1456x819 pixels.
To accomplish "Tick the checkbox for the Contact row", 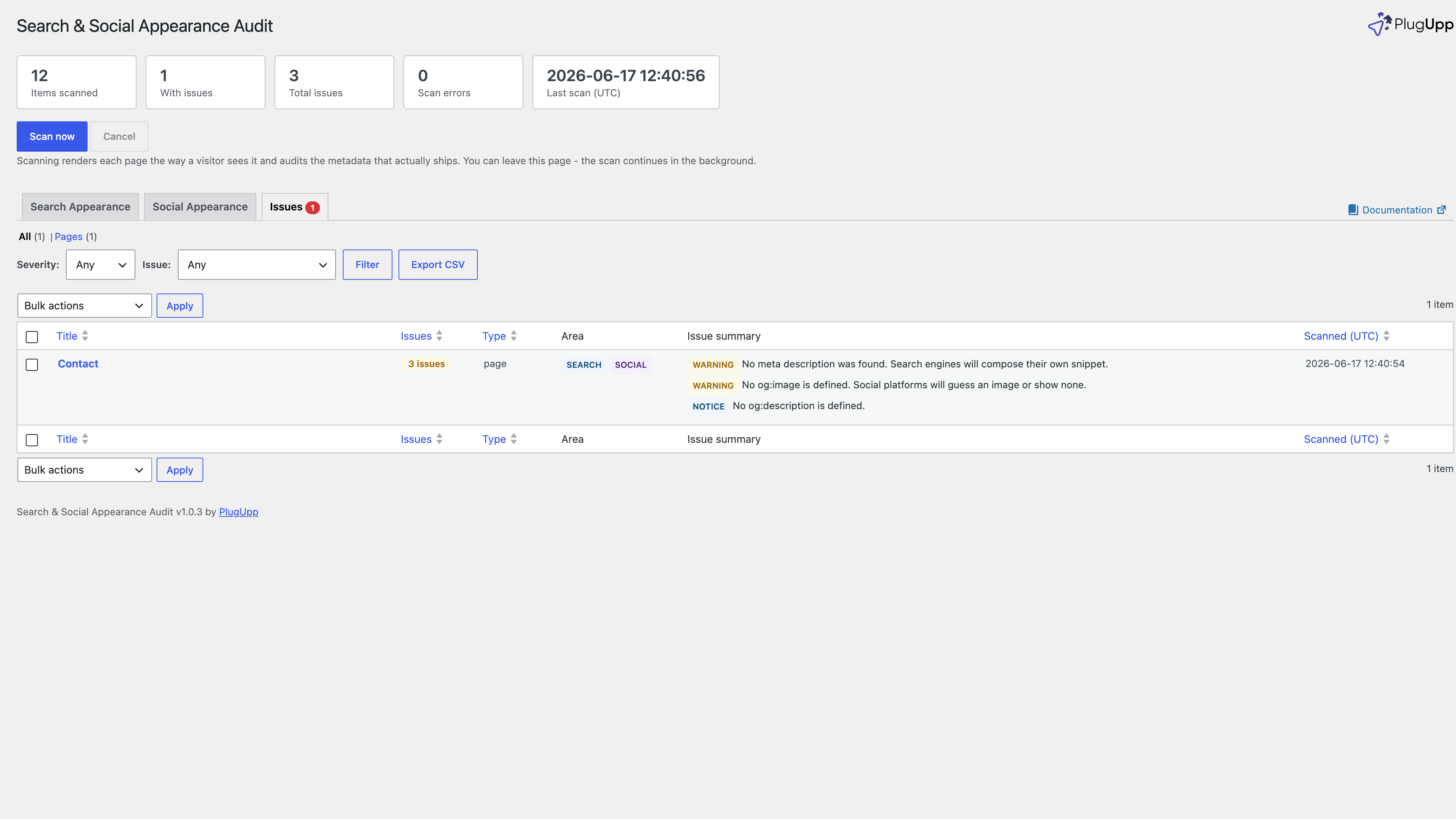I will 32,364.
